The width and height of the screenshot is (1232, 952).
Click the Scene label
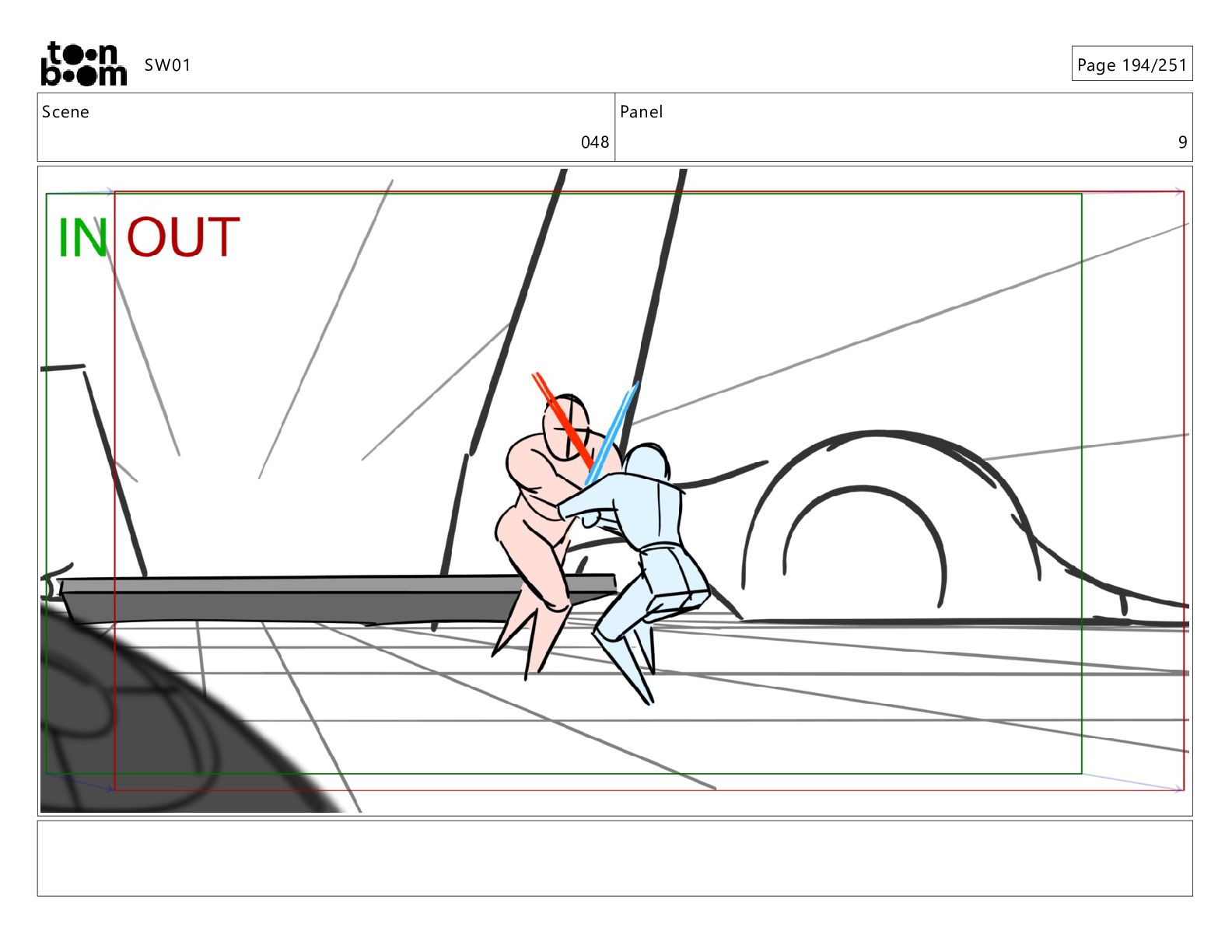point(65,112)
